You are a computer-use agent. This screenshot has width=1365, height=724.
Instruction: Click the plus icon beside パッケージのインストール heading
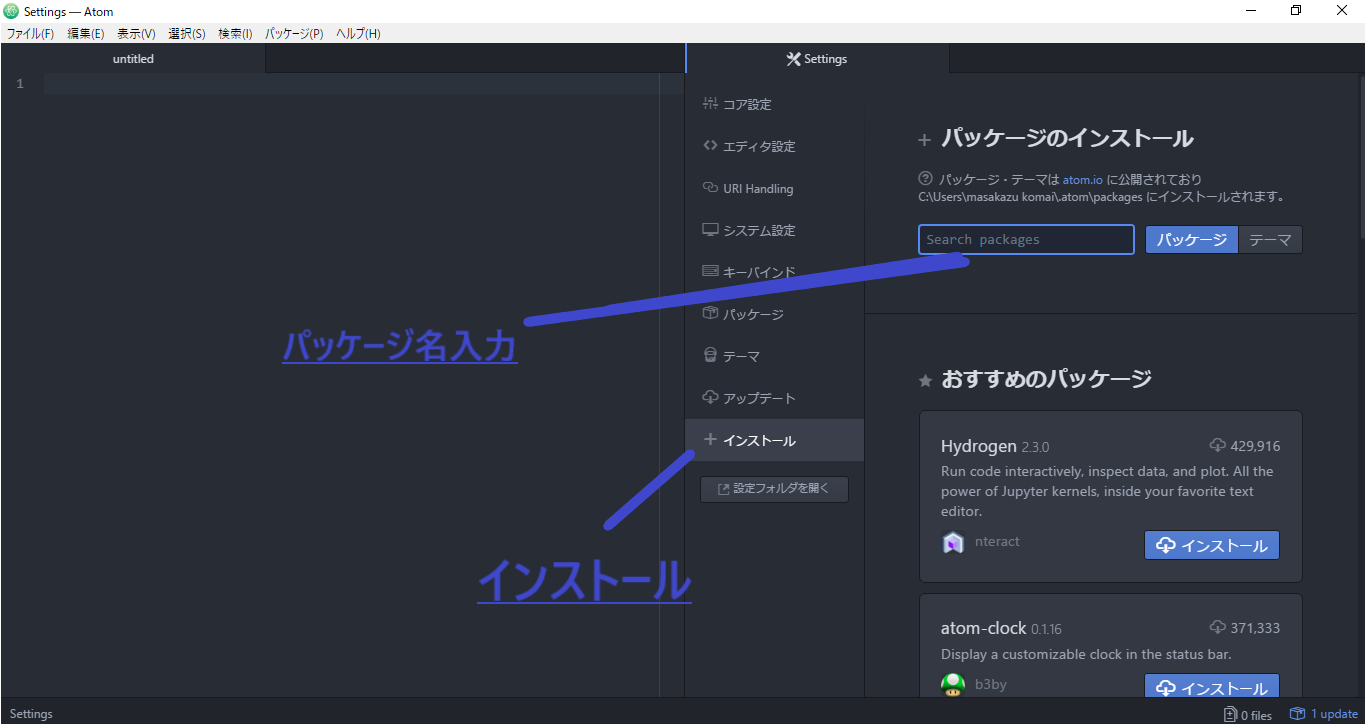[925, 140]
